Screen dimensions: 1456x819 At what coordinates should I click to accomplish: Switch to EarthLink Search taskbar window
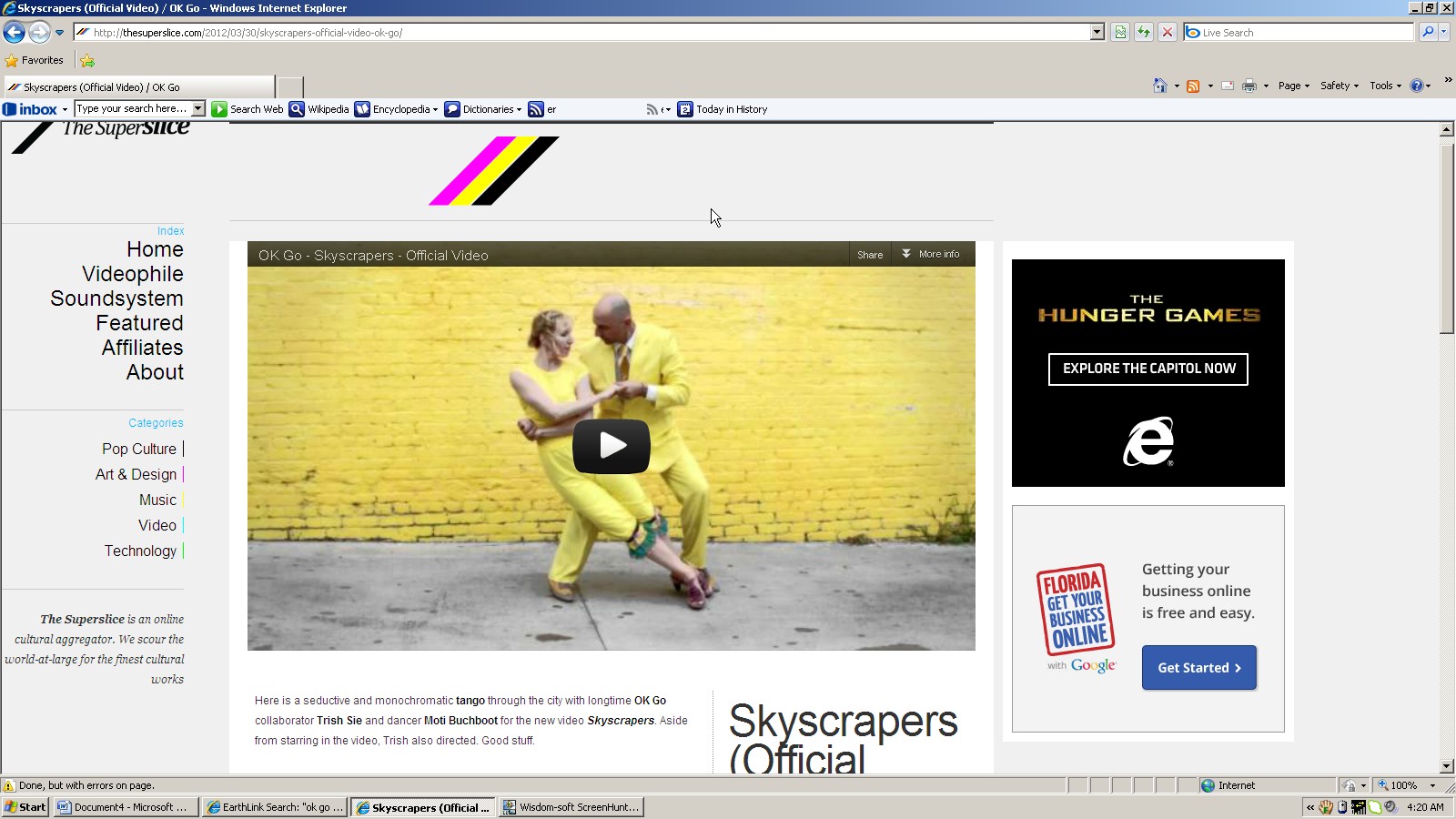tap(275, 807)
